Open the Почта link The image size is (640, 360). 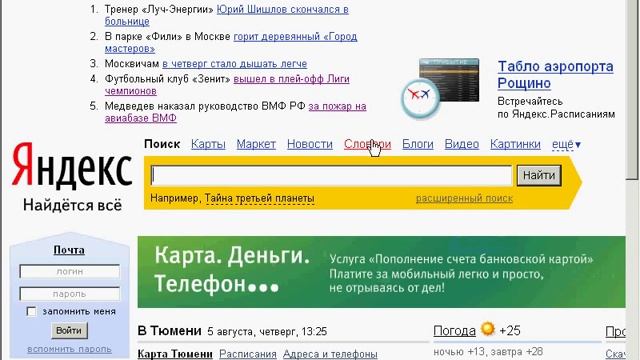[69, 250]
